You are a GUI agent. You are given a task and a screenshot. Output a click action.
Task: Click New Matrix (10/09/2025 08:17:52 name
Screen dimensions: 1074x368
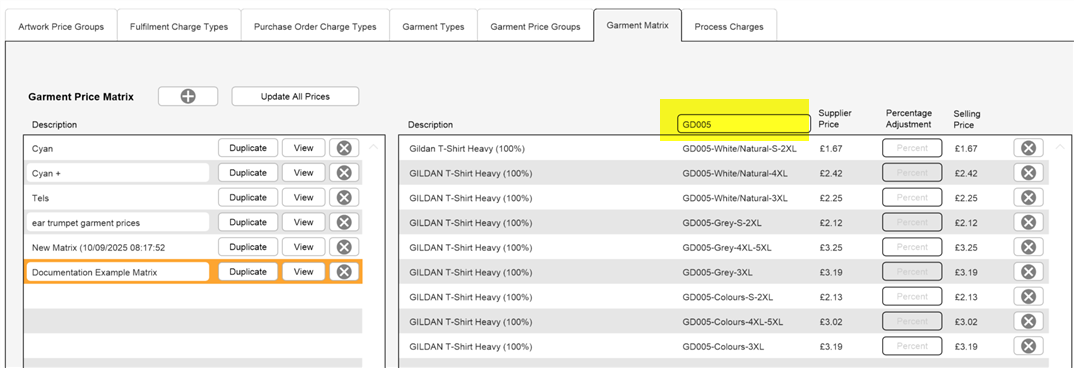[x=99, y=247]
